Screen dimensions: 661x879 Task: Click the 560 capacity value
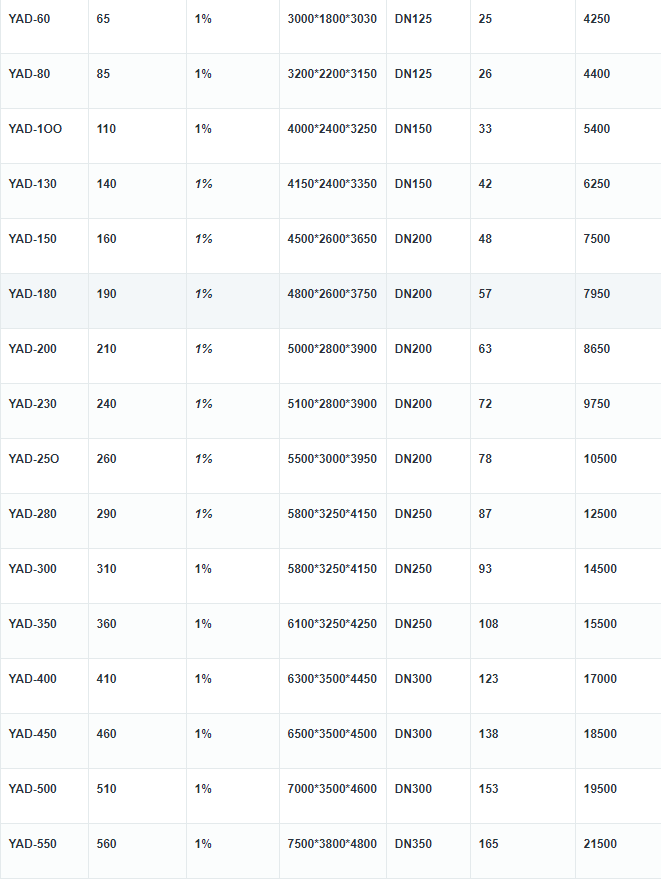(106, 844)
